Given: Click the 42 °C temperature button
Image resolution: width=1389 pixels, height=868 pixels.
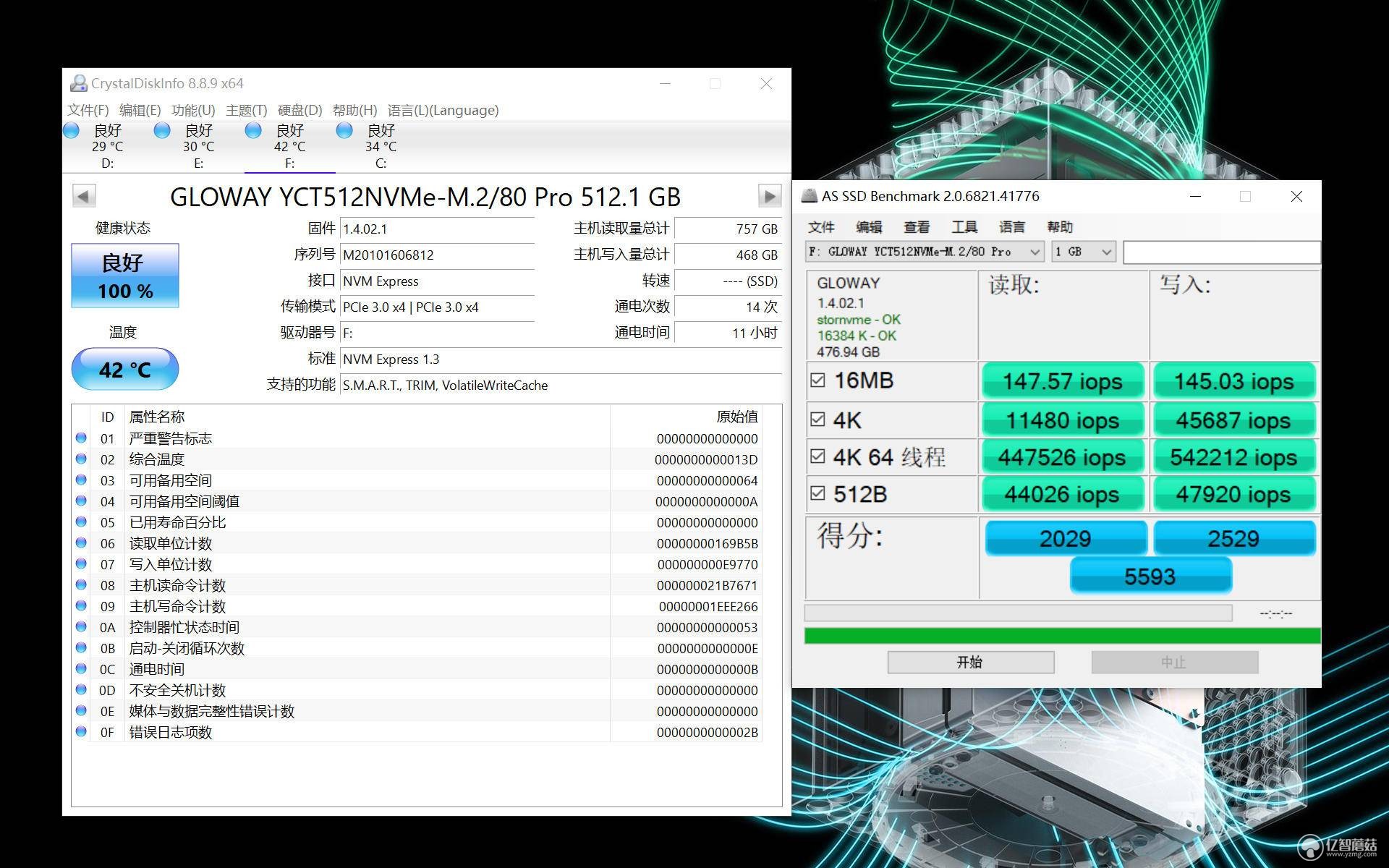Looking at the screenshot, I should pos(125,370).
